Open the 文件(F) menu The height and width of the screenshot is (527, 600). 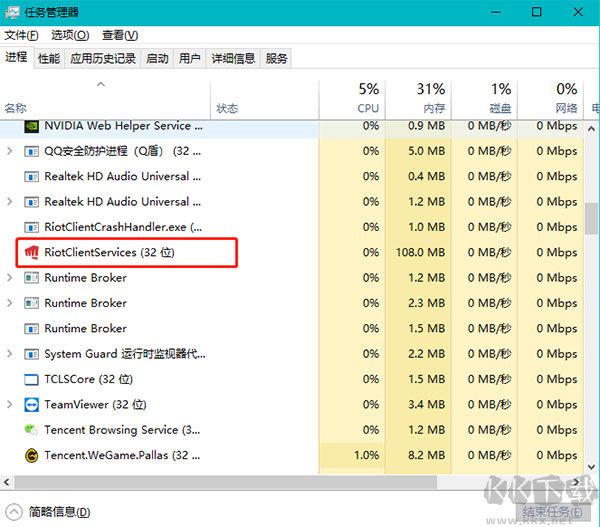[x=21, y=36]
